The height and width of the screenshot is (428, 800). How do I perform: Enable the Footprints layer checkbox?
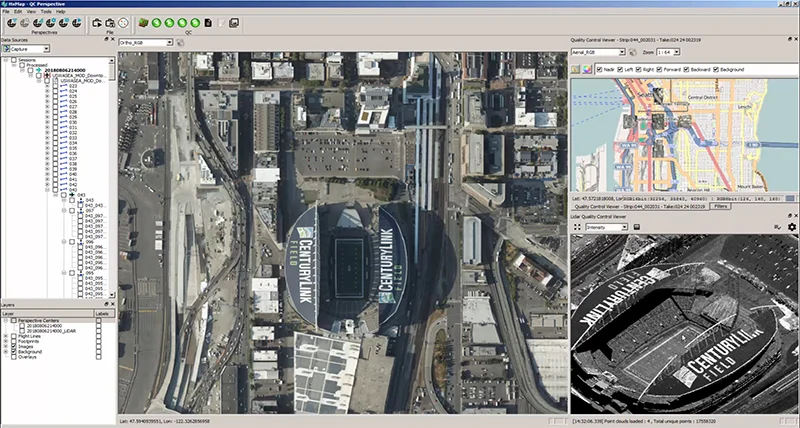coord(14,341)
